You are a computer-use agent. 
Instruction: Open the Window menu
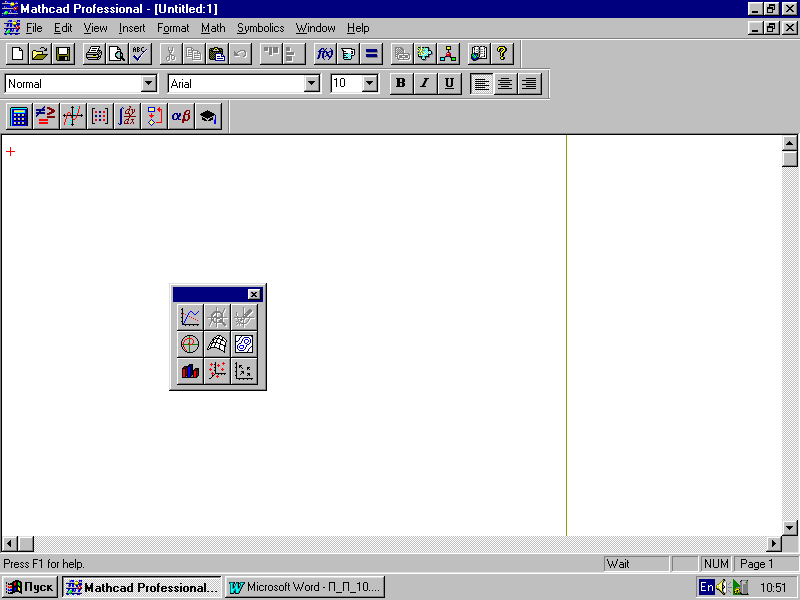[316, 28]
